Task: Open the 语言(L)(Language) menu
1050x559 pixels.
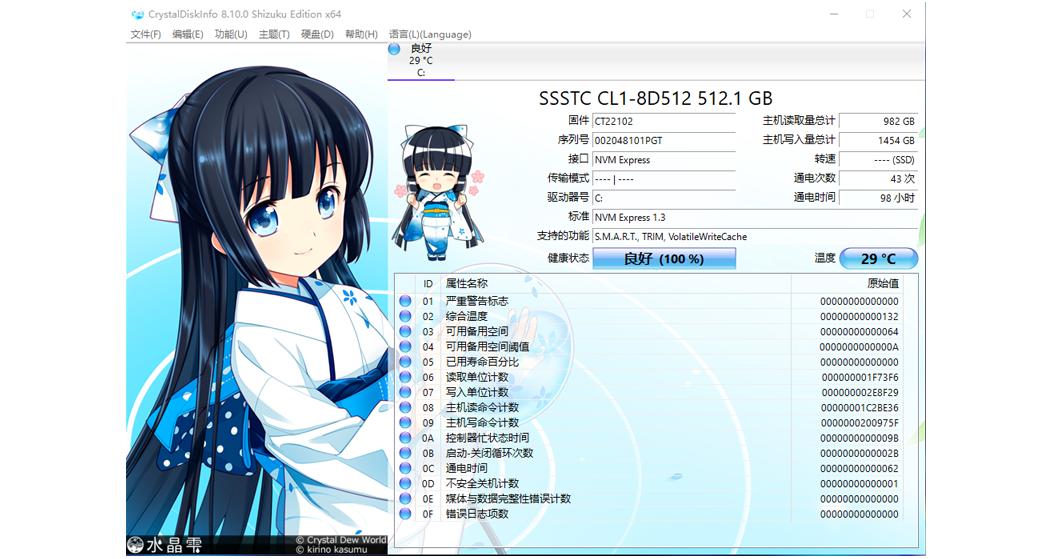Action: click(430, 34)
